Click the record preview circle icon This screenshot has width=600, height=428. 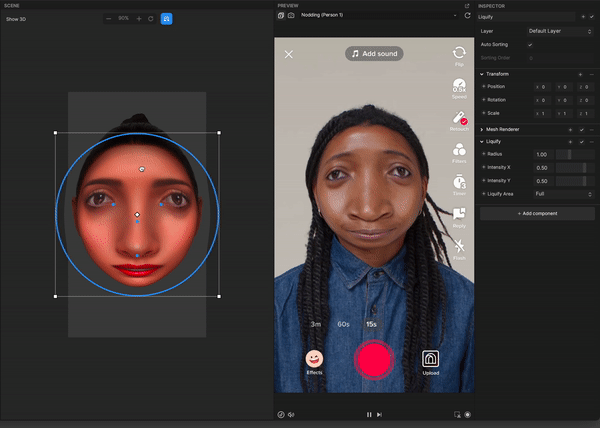[x=468, y=415]
